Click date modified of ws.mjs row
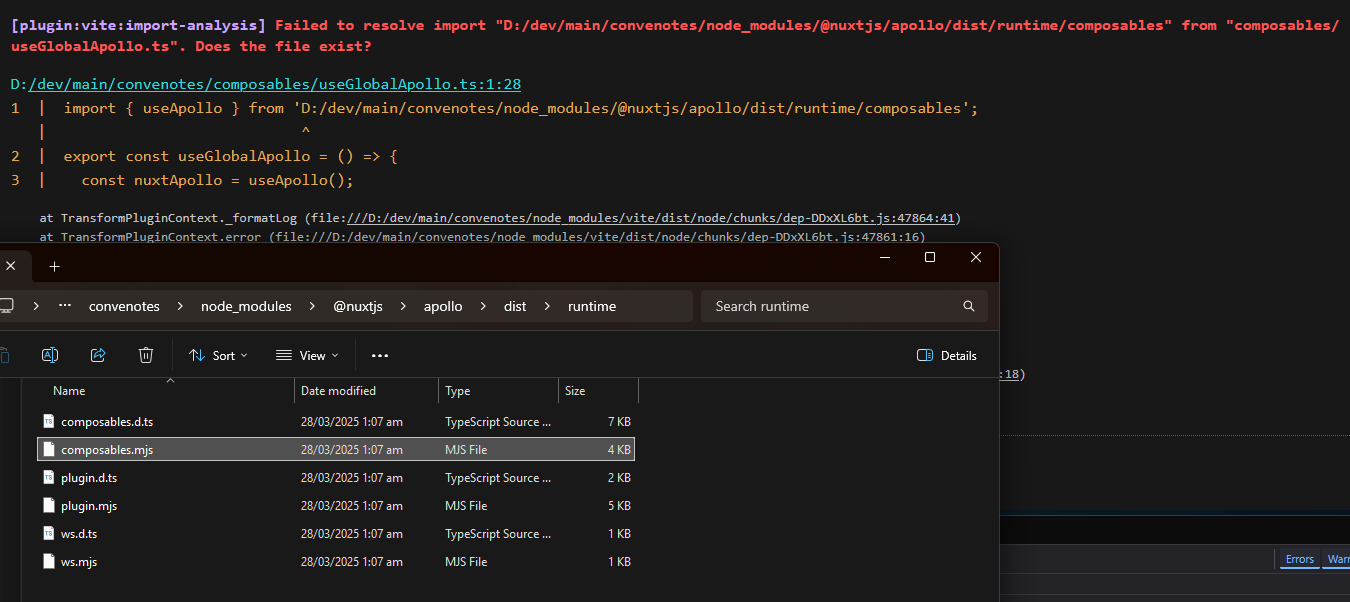 point(352,562)
